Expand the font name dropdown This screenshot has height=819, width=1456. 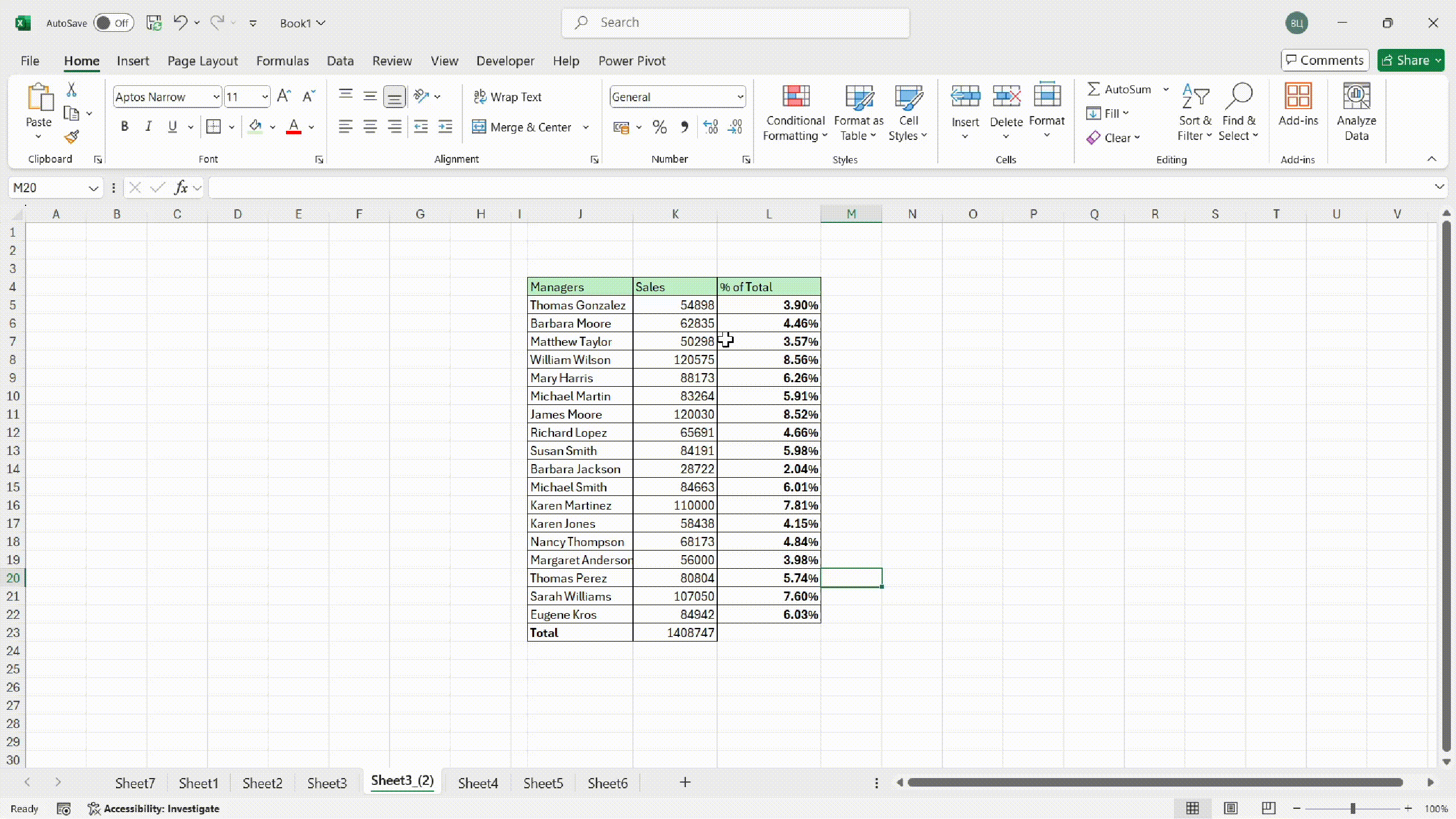click(x=216, y=97)
